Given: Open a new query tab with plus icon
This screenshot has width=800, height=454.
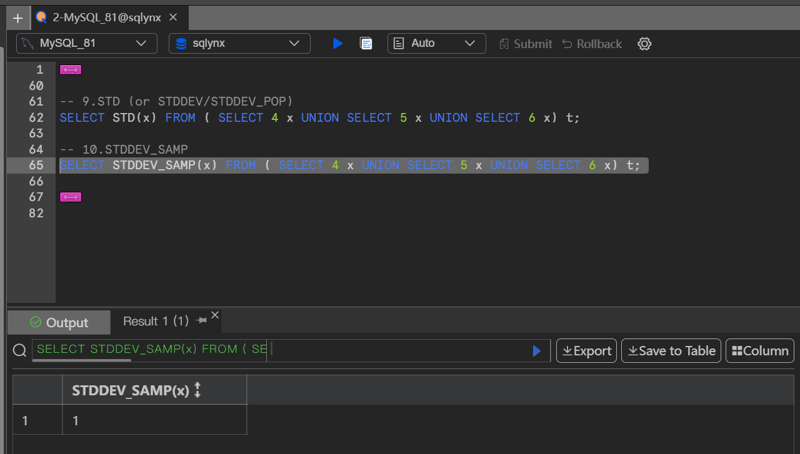Looking at the screenshot, I should click(x=18, y=18).
